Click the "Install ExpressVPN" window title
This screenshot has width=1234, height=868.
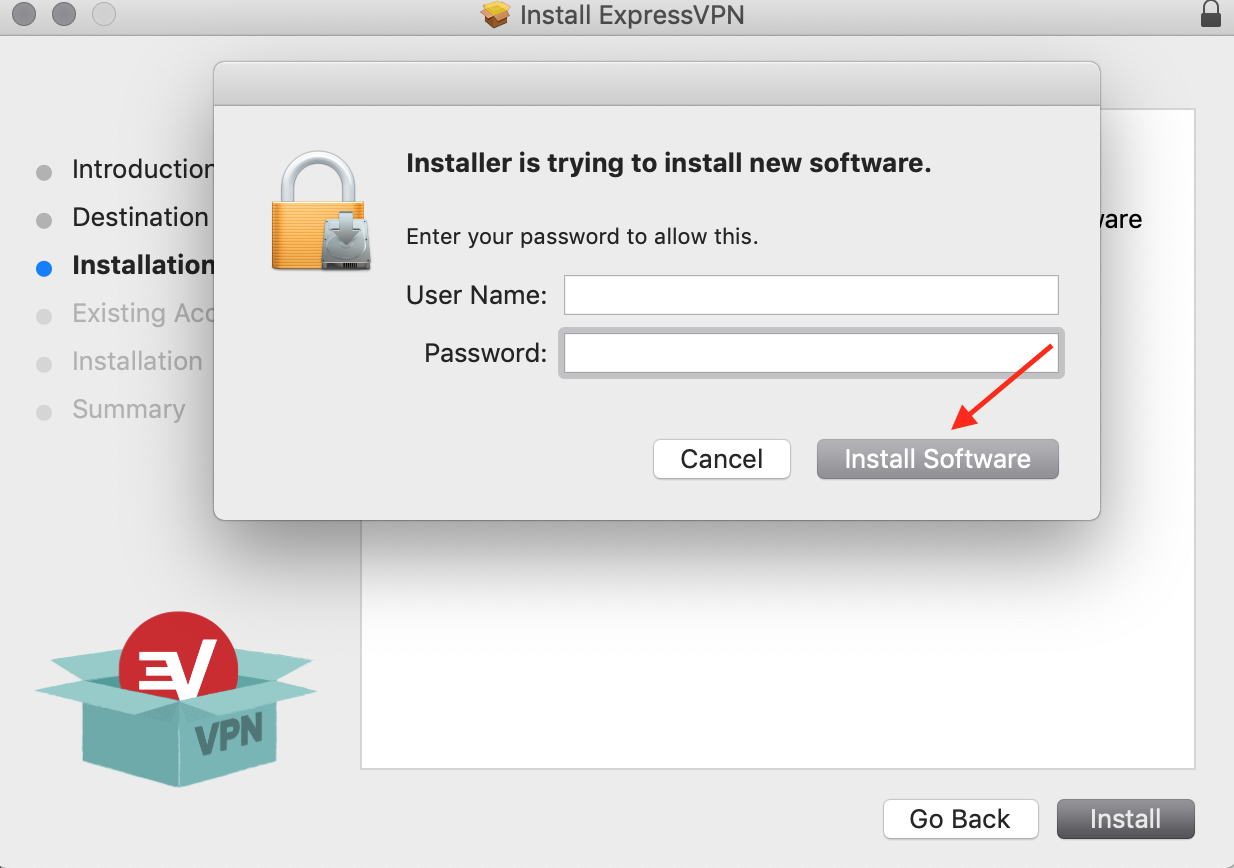[x=632, y=15]
